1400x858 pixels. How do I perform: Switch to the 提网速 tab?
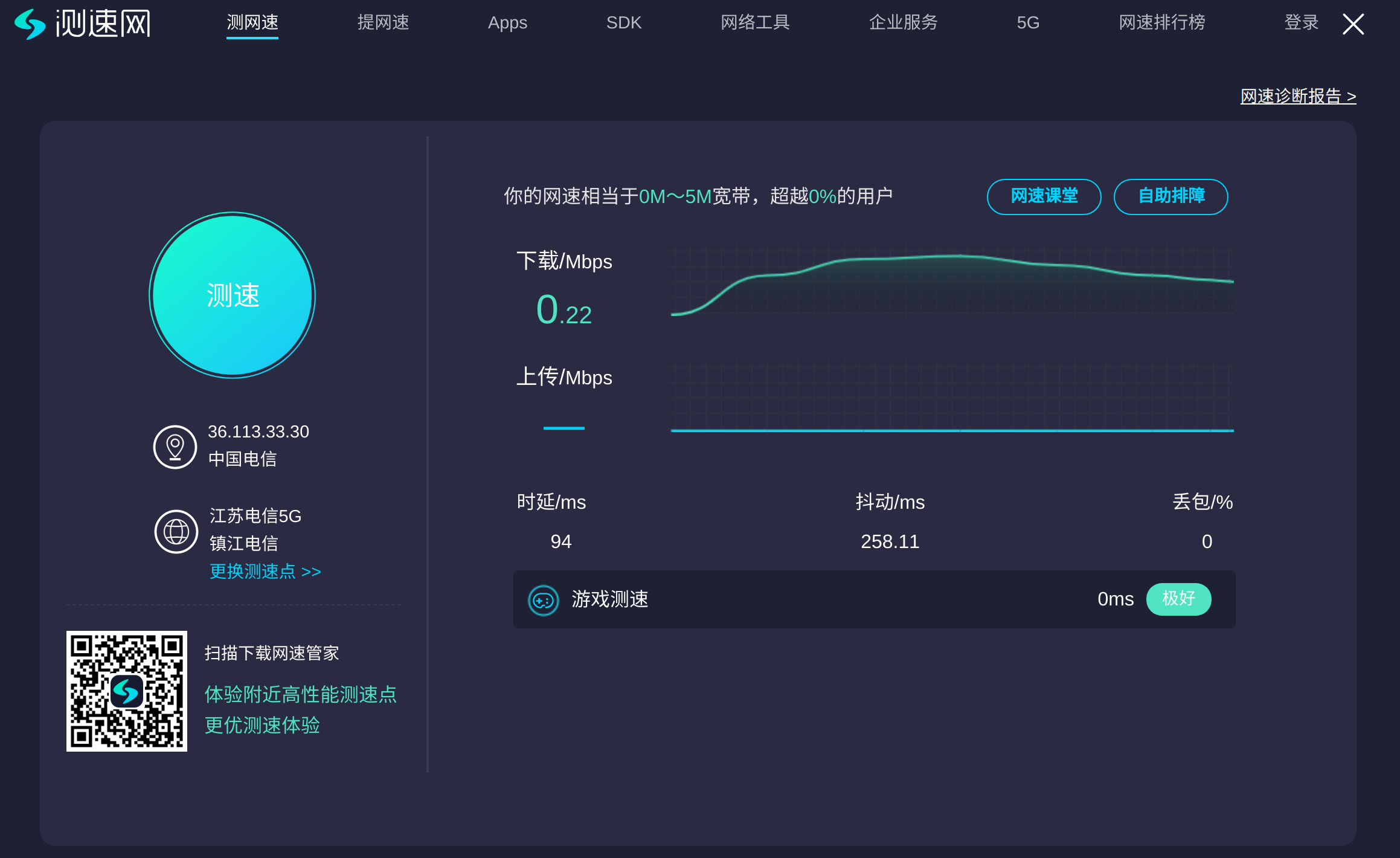[x=383, y=23]
